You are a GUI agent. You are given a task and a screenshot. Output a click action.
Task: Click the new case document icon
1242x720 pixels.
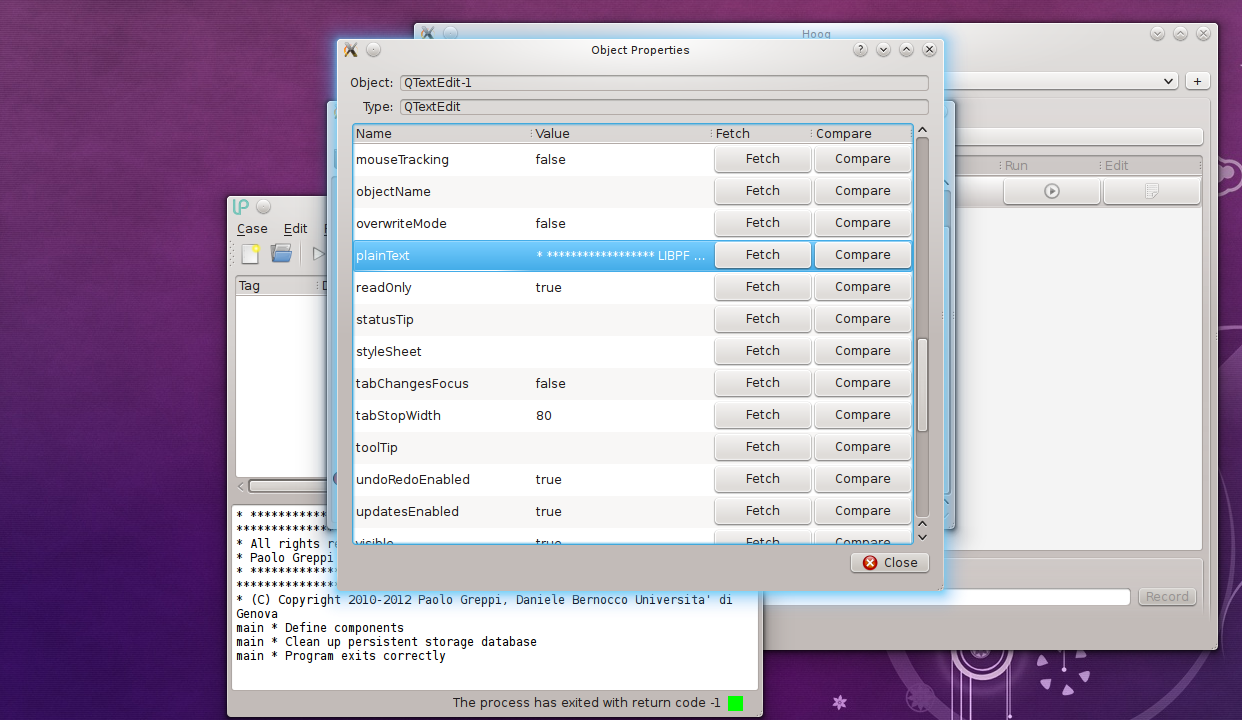[250, 254]
